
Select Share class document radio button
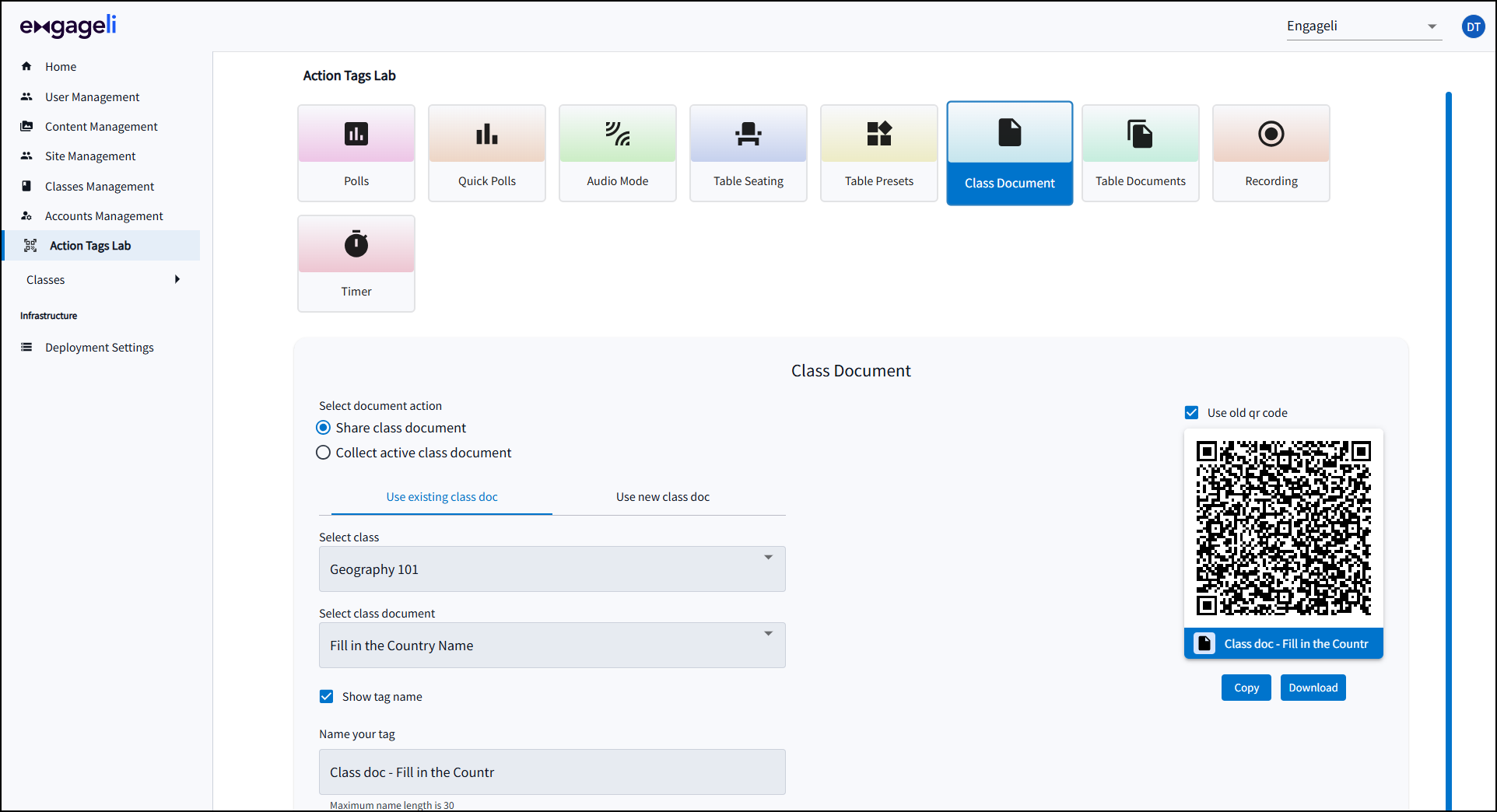(x=324, y=428)
